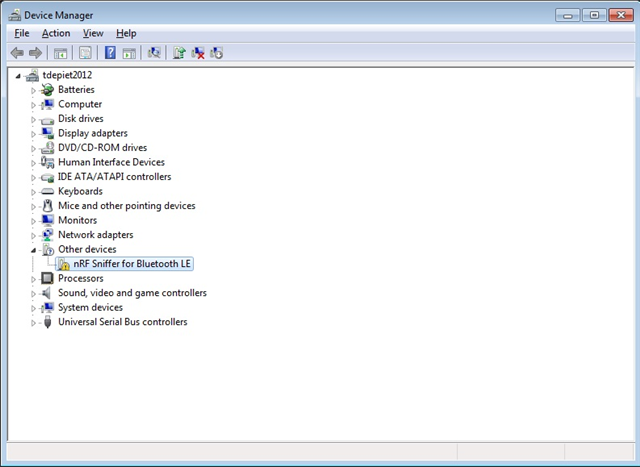
Task: Minimize the Device Manager window
Action: (567, 16)
